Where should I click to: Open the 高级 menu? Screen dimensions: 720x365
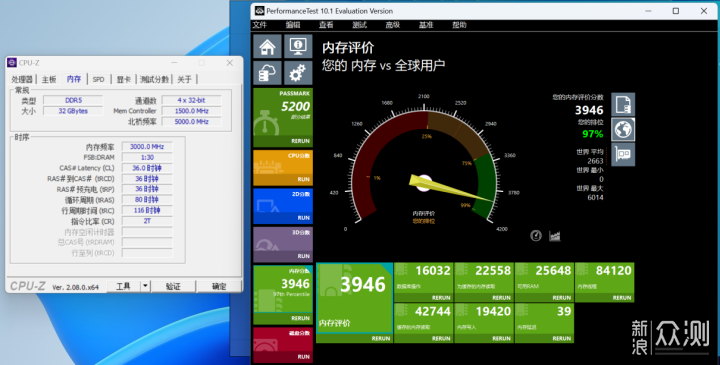(393, 25)
